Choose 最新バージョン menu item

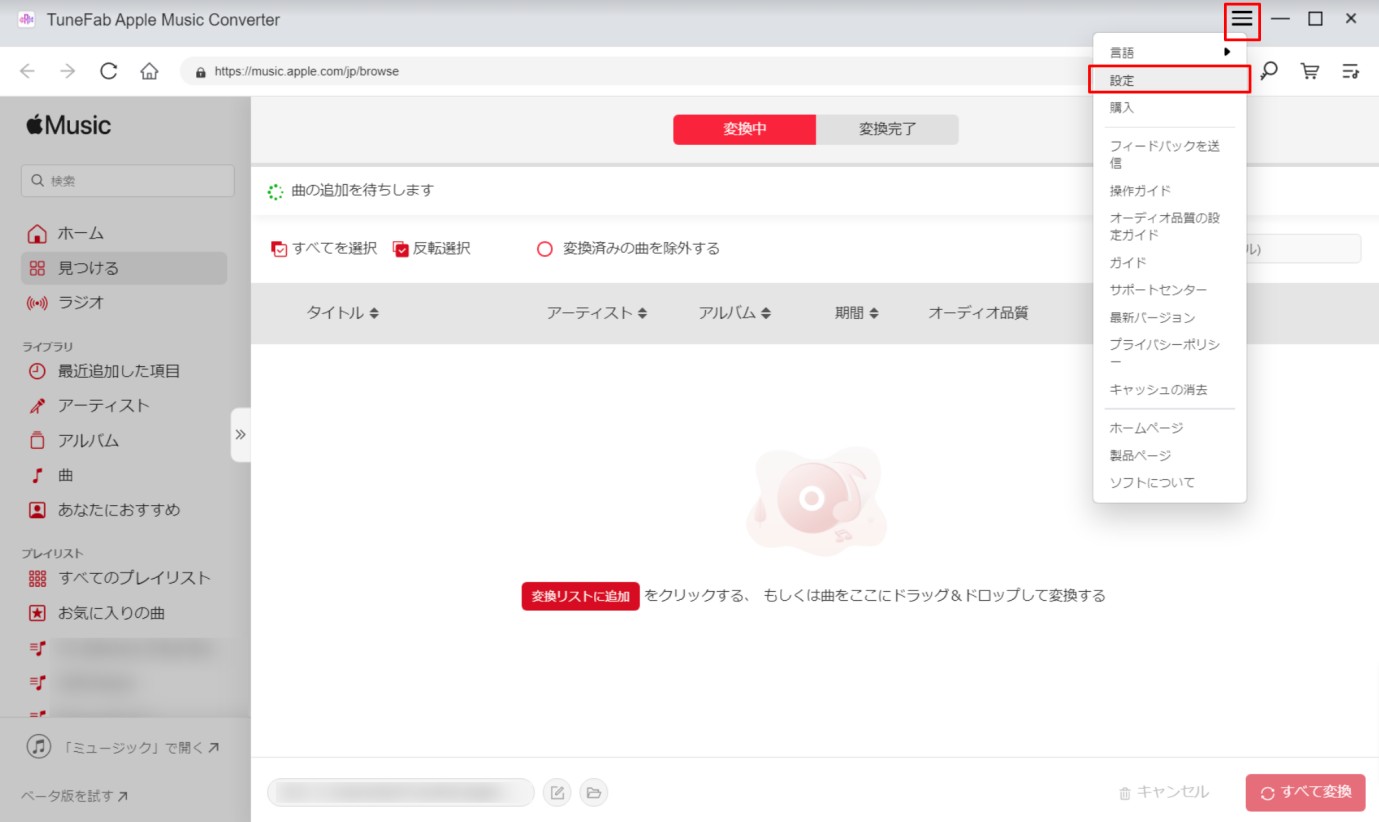[1169, 317]
